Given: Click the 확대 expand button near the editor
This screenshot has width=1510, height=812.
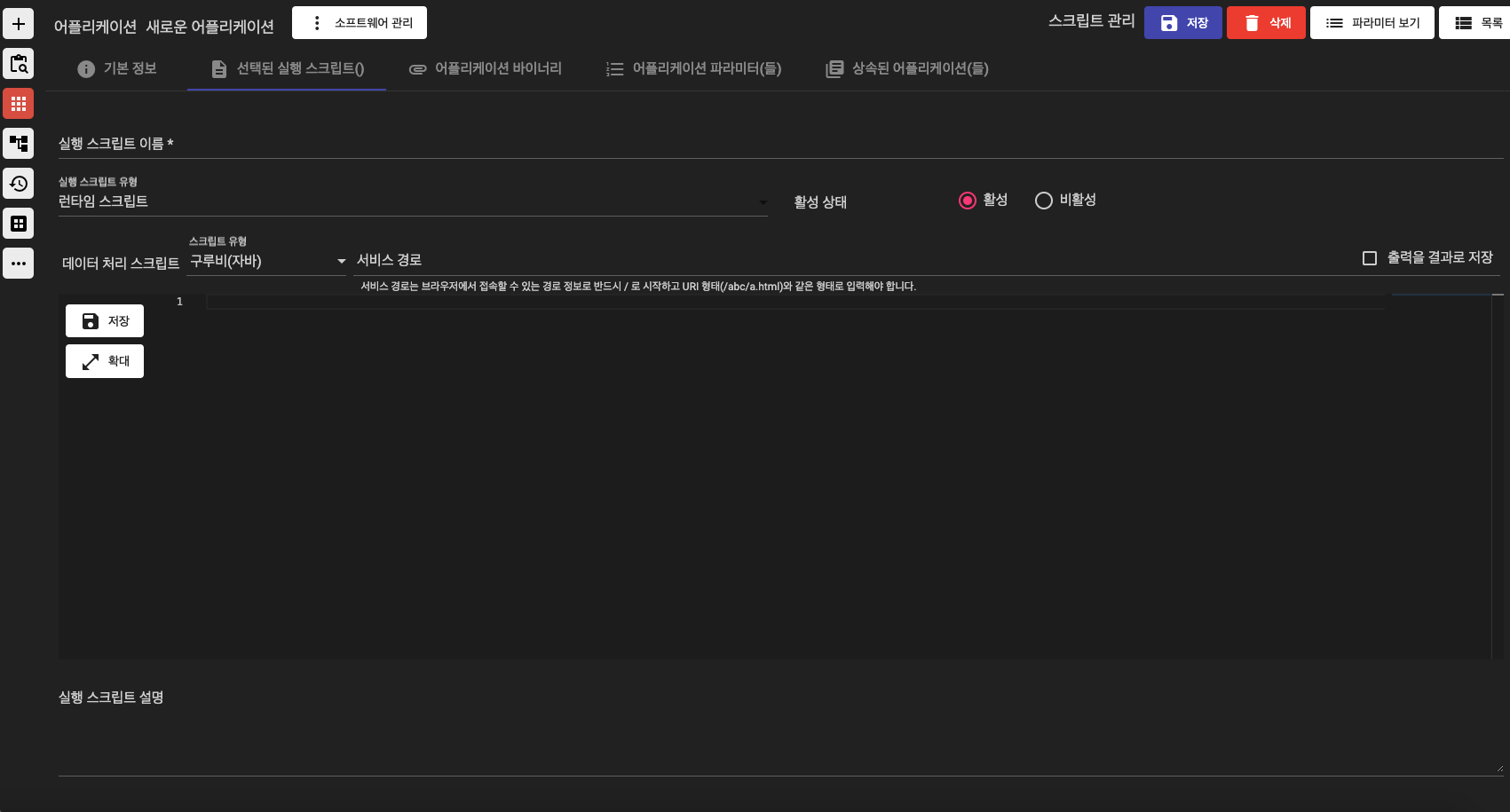Looking at the screenshot, I should [x=104, y=360].
